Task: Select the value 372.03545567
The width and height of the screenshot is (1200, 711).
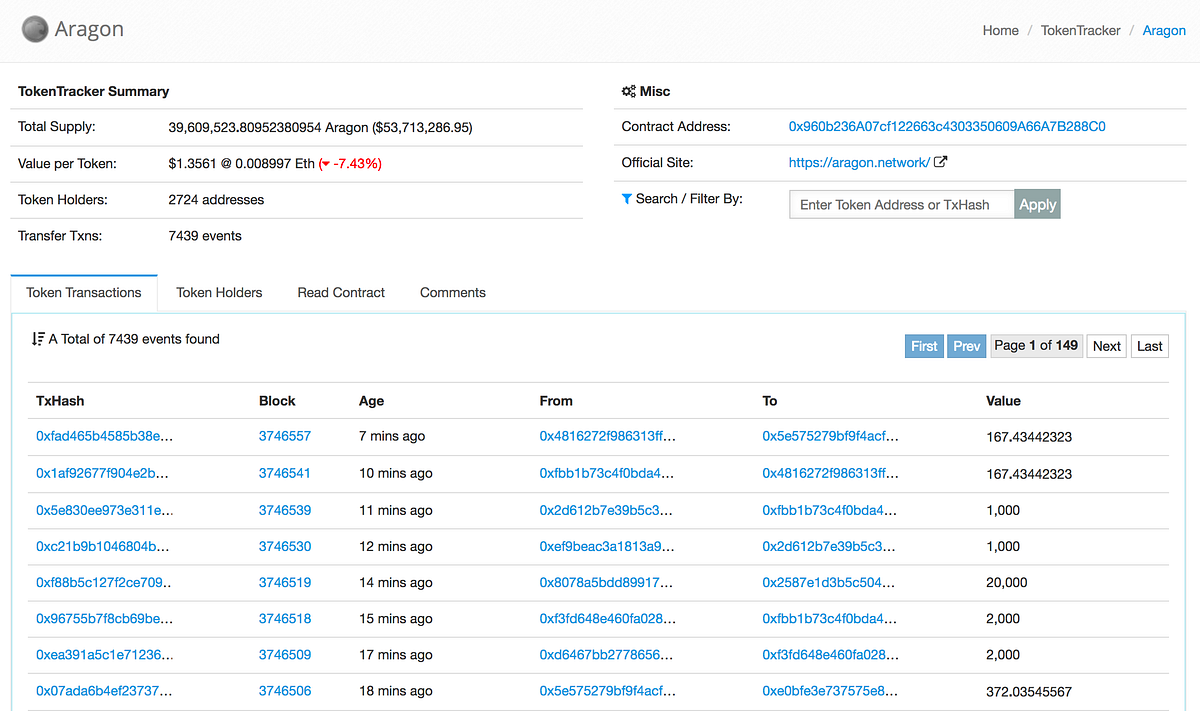Action: [1029, 691]
